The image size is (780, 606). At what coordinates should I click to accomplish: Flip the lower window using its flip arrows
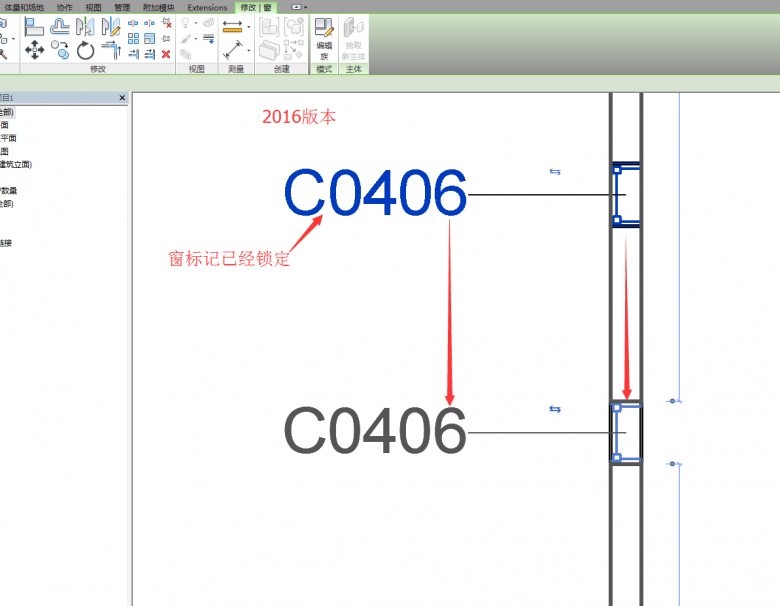click(x=555, y=409)
